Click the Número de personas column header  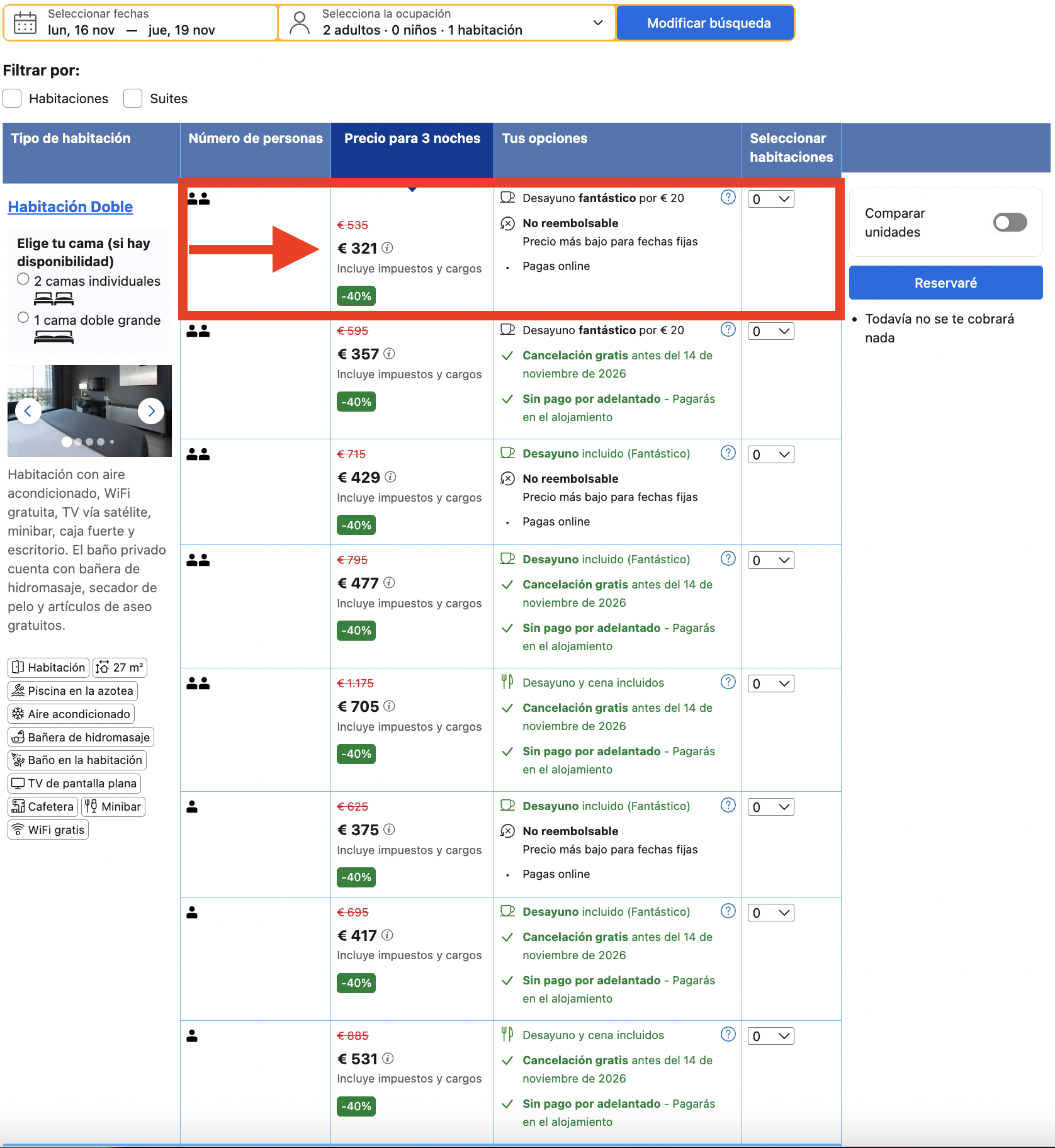[x=256, y=150]
